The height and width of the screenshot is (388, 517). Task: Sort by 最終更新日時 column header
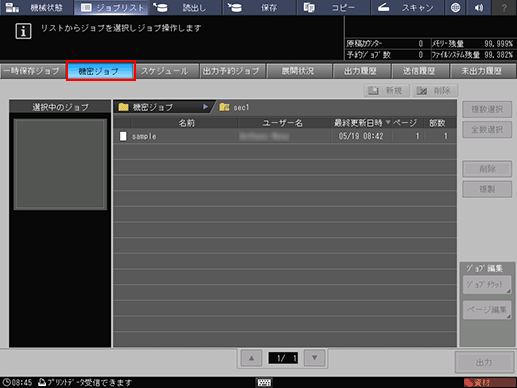(x=362, y=123)
